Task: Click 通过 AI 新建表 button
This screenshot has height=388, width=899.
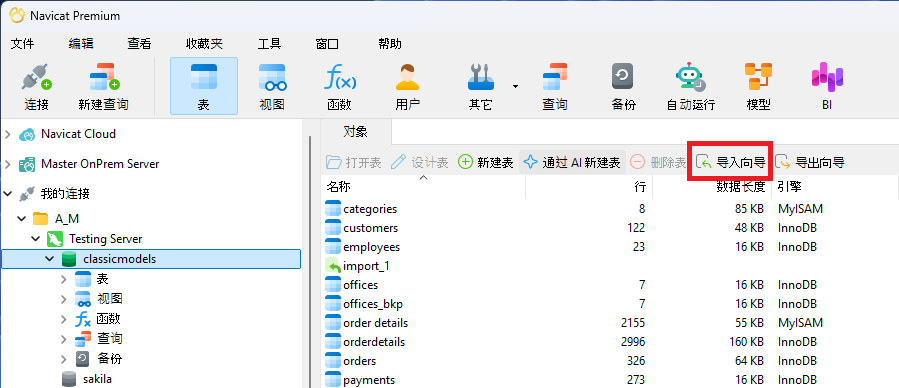Action: pyautogui.click(x=572, y=163)
